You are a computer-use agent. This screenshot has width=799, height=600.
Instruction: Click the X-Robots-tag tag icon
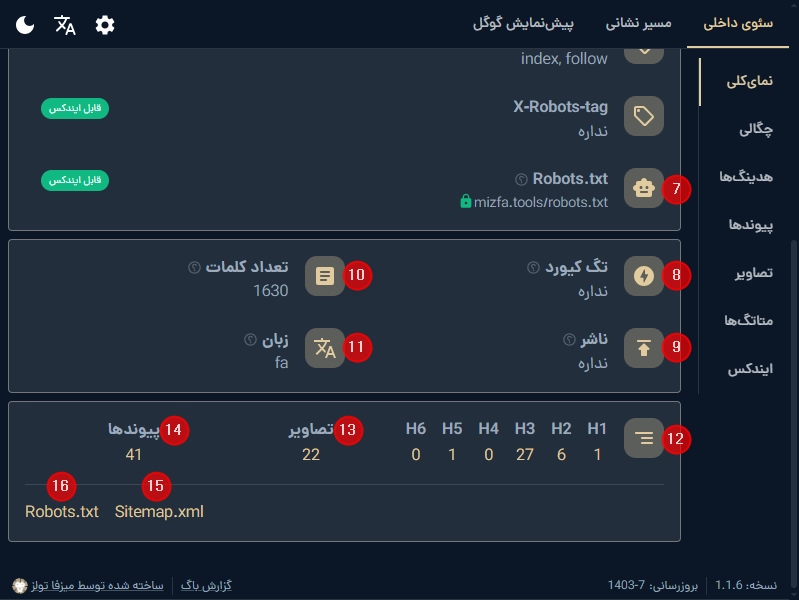(644, 117)
